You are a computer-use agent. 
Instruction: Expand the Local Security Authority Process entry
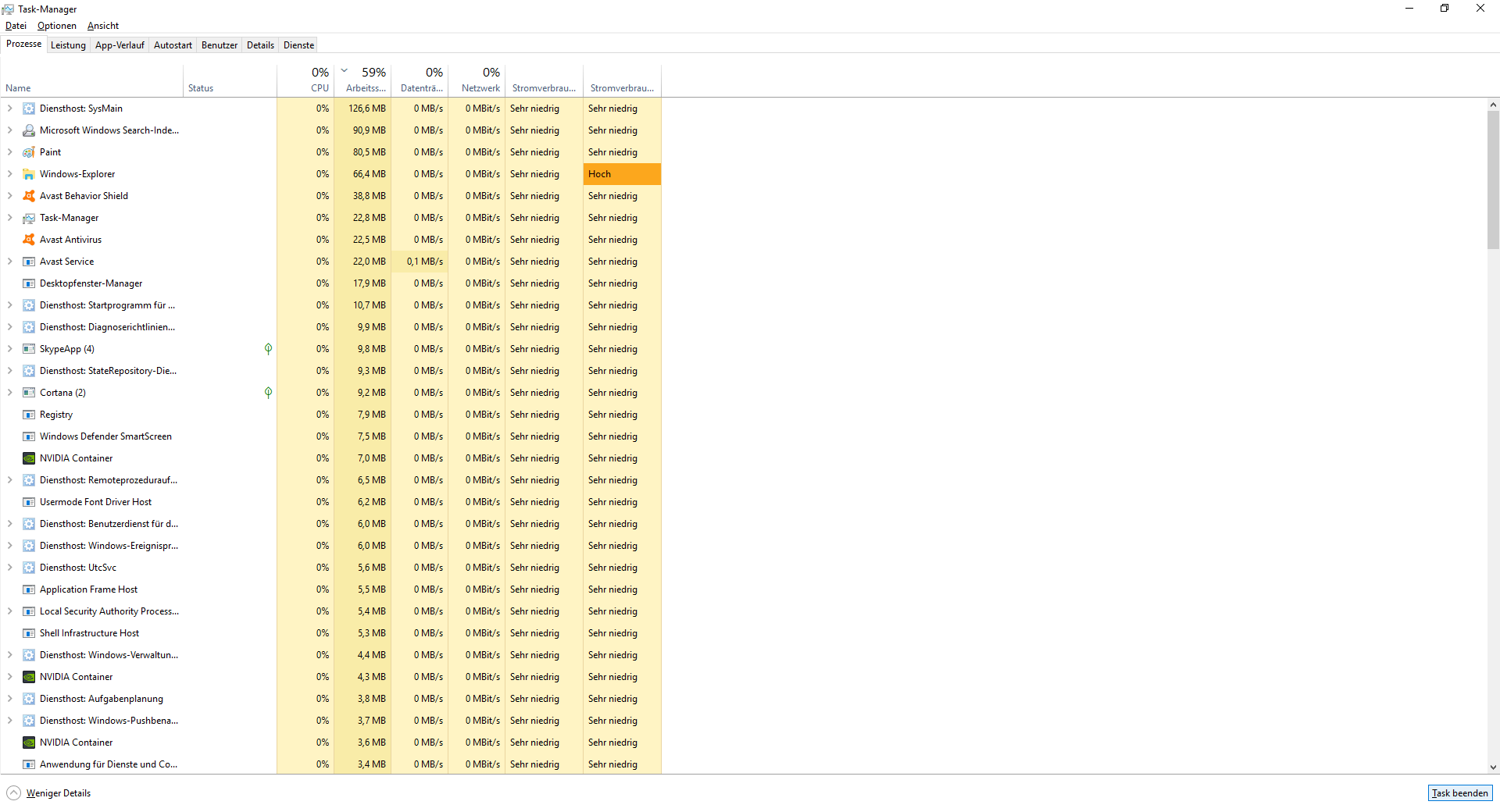(9, 611)
